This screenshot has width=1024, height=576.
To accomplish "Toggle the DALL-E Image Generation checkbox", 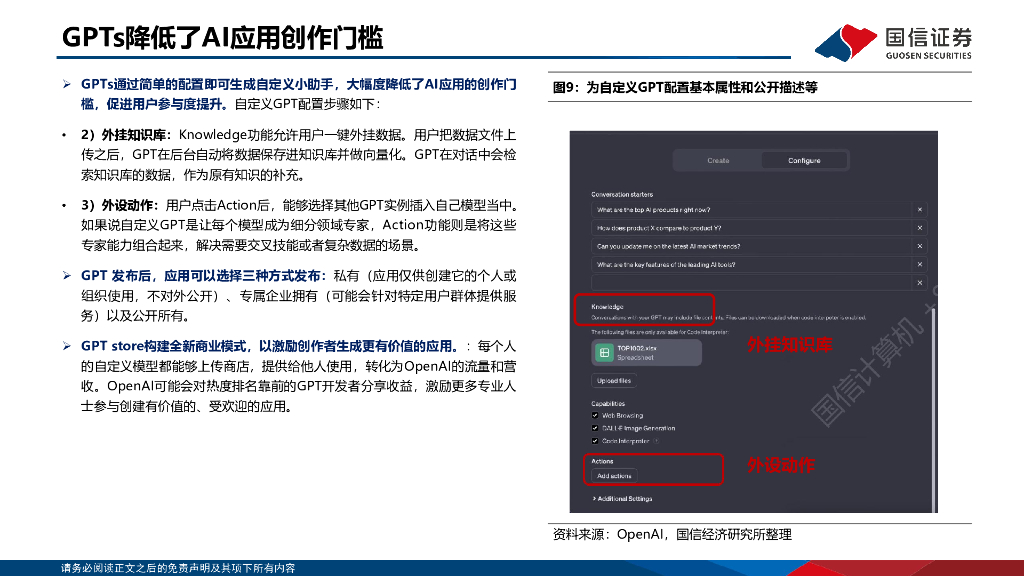I will (594, 426).
